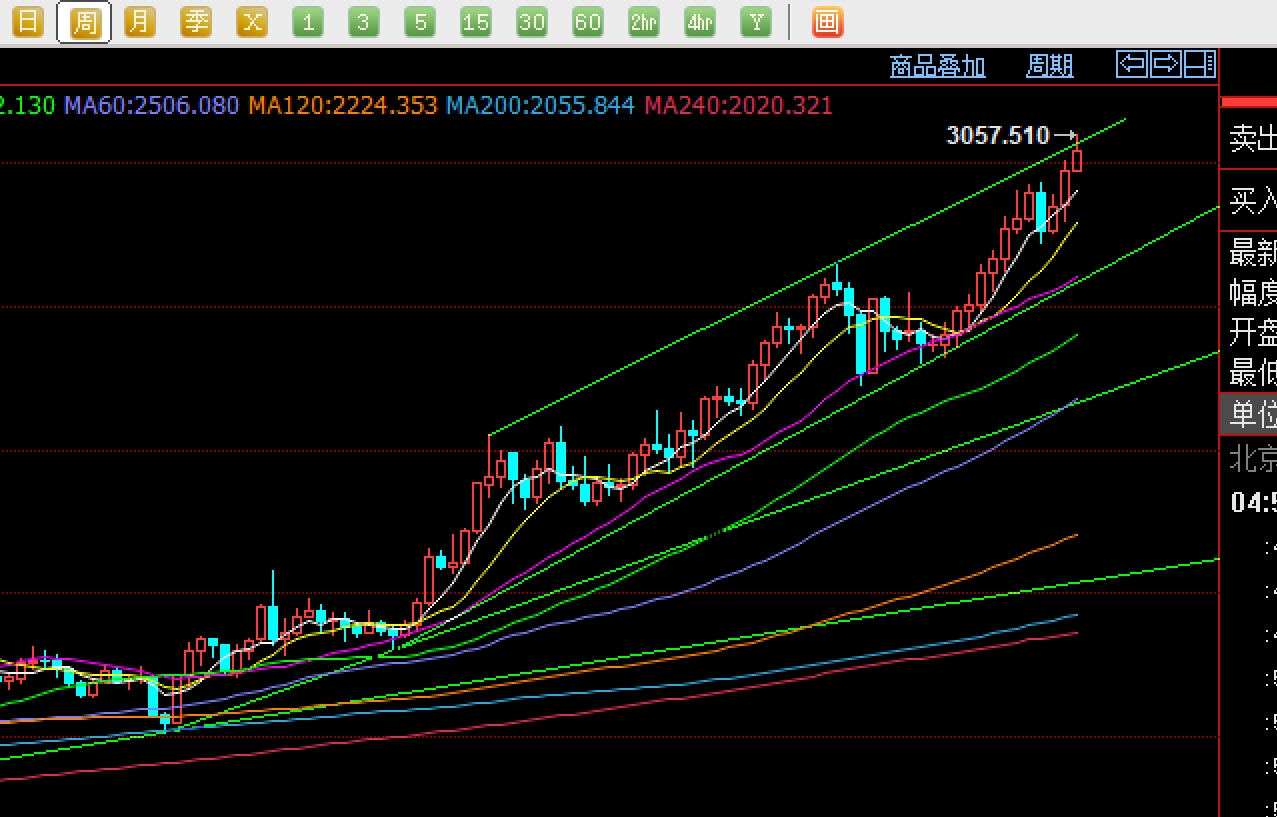Switch to the 2hr timeframe
The image size is (1277, 817).
[x=644, y=22]
